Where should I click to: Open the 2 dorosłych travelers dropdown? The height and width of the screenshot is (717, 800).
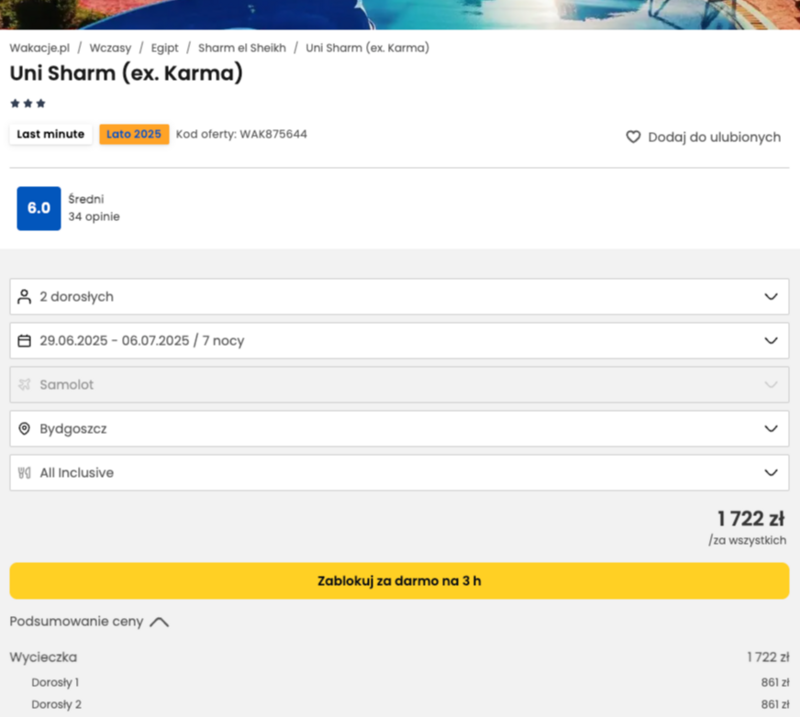tap(399, 296)
